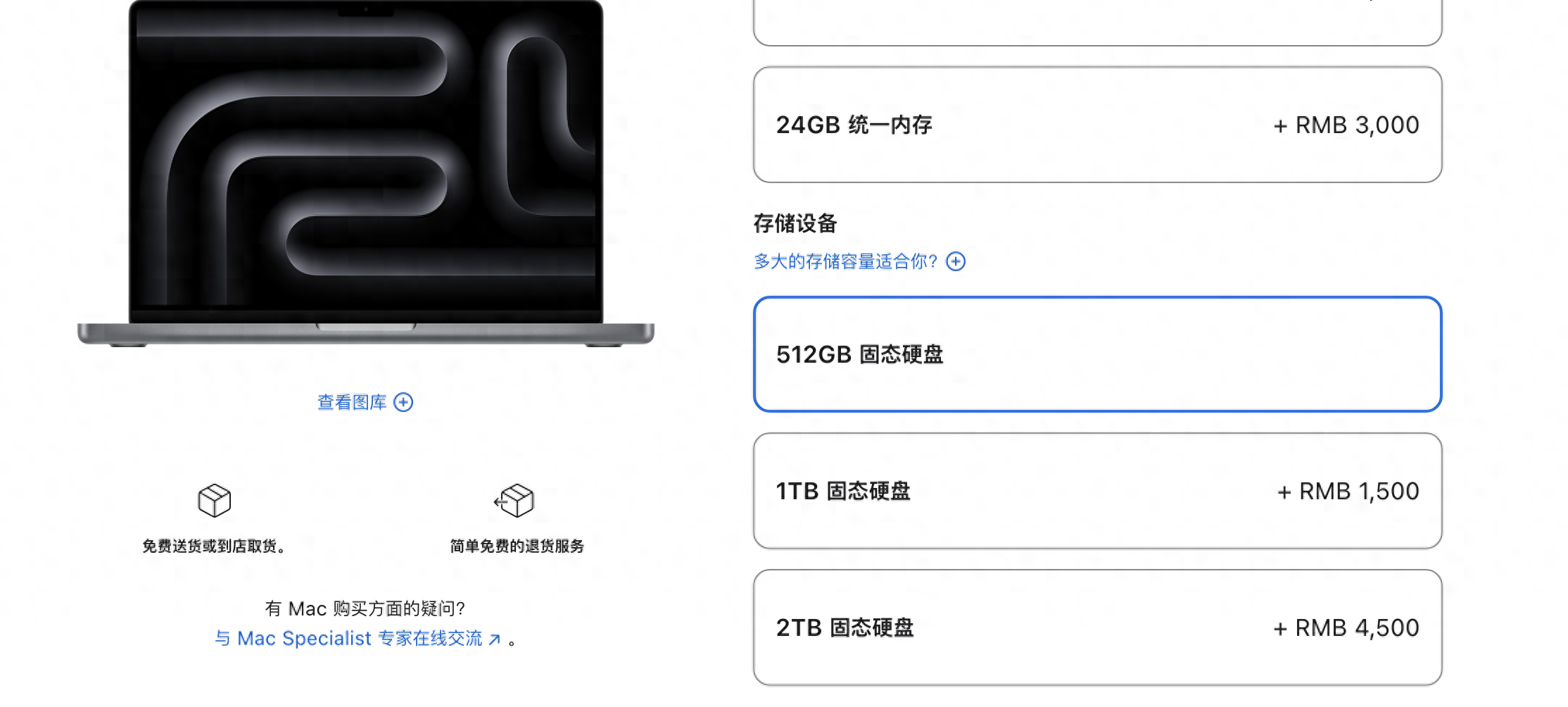Click the + RMB 1,500 price label

click(1348, 491)
